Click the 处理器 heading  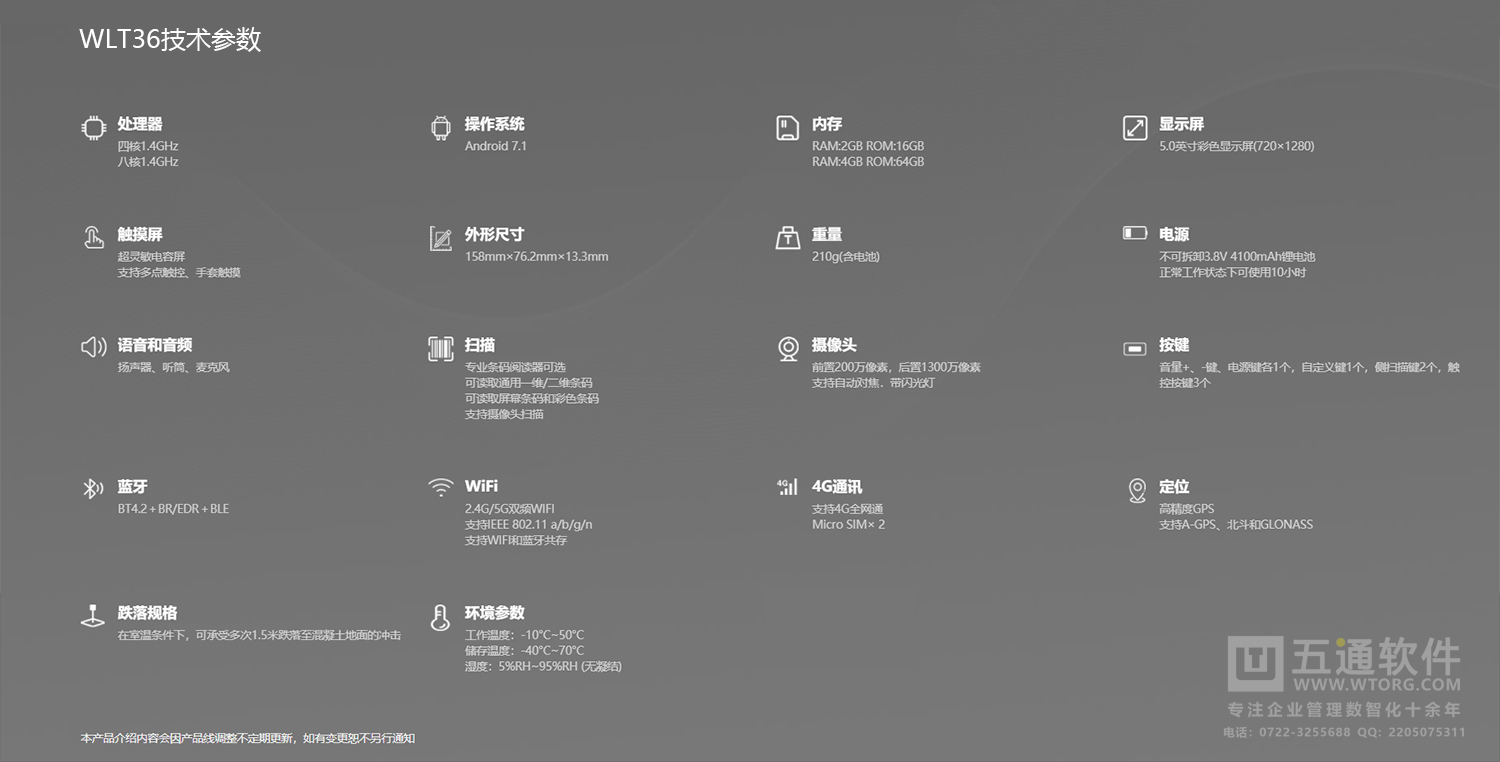point(140,124)
